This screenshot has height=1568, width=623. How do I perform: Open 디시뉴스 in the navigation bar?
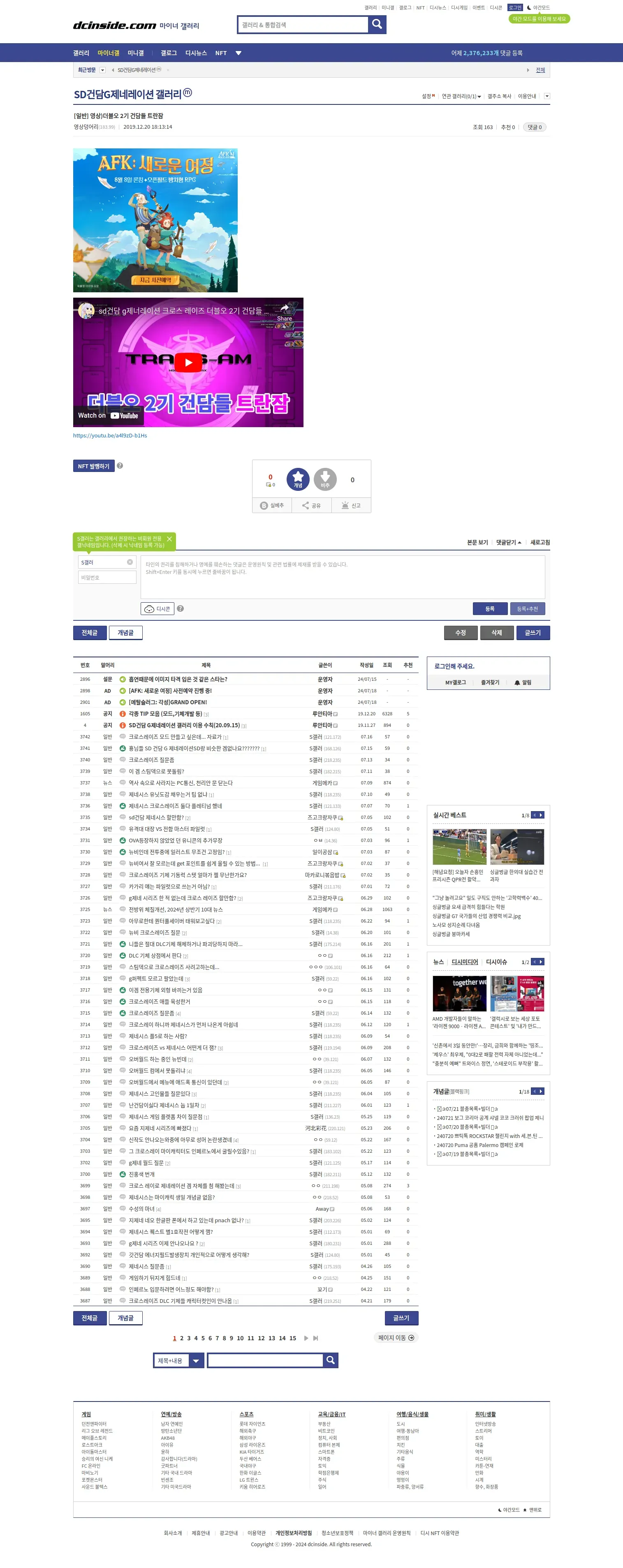tap(196, 53)
